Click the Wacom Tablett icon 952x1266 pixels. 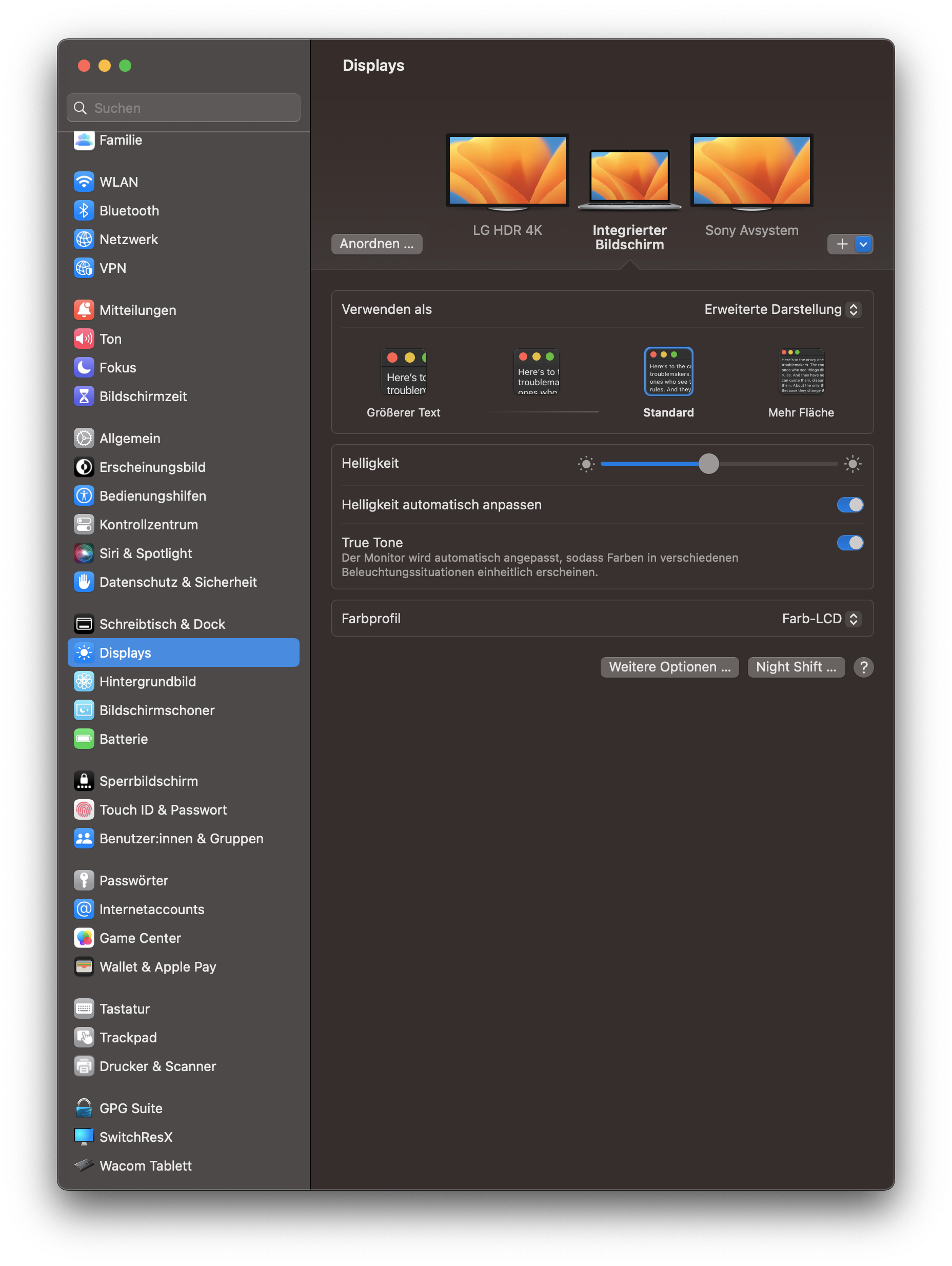84,1165
